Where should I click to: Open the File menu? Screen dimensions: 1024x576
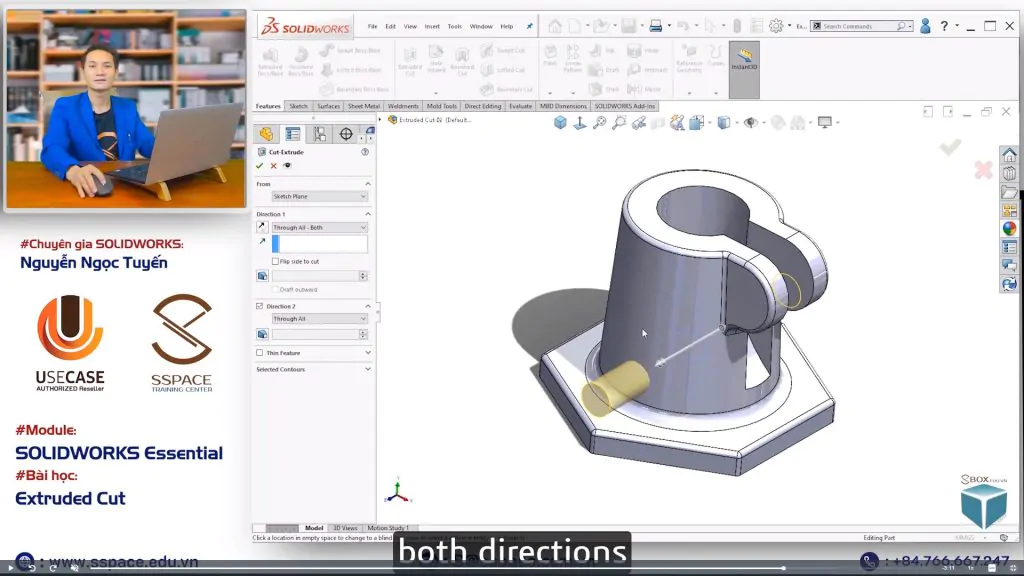pyautogui.click(x=372, y=27)
